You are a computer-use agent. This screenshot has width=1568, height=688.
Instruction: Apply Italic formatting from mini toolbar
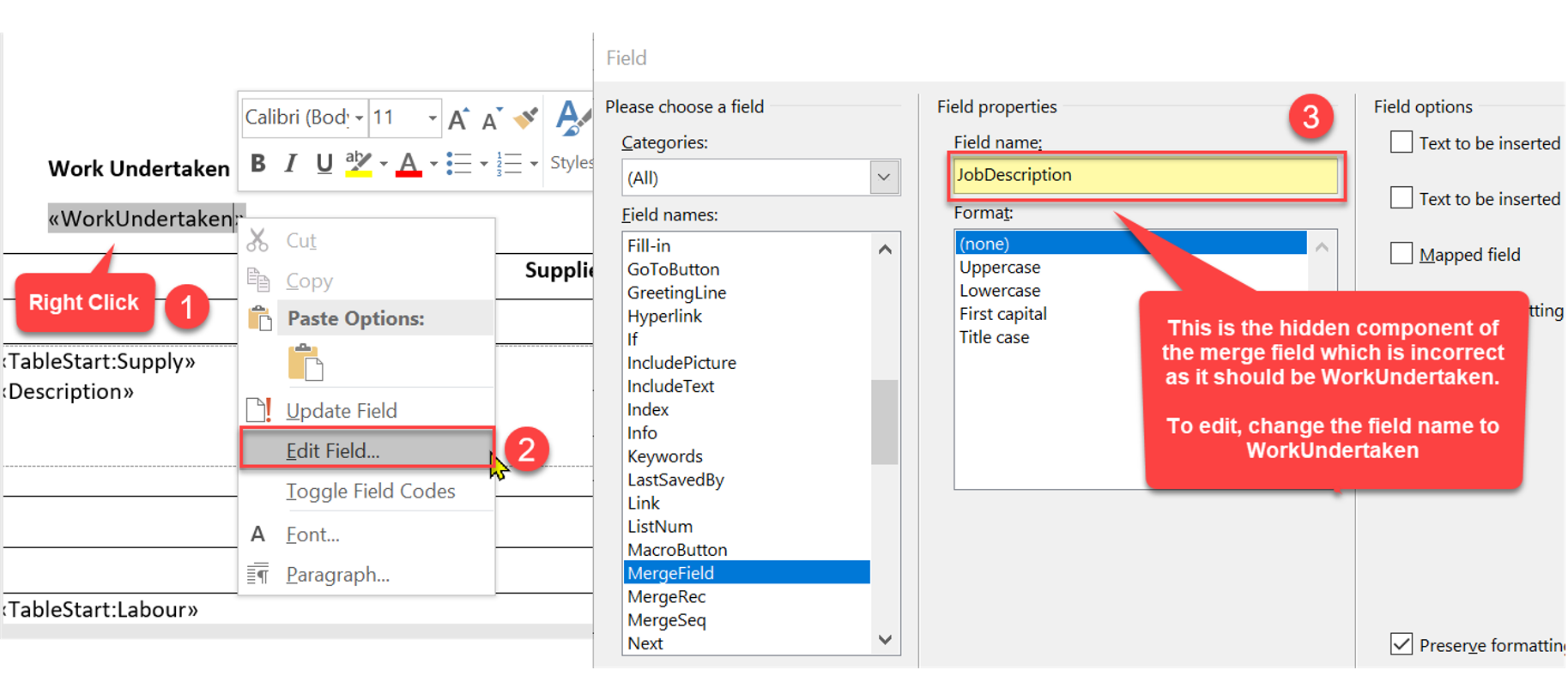pos(291,163)
